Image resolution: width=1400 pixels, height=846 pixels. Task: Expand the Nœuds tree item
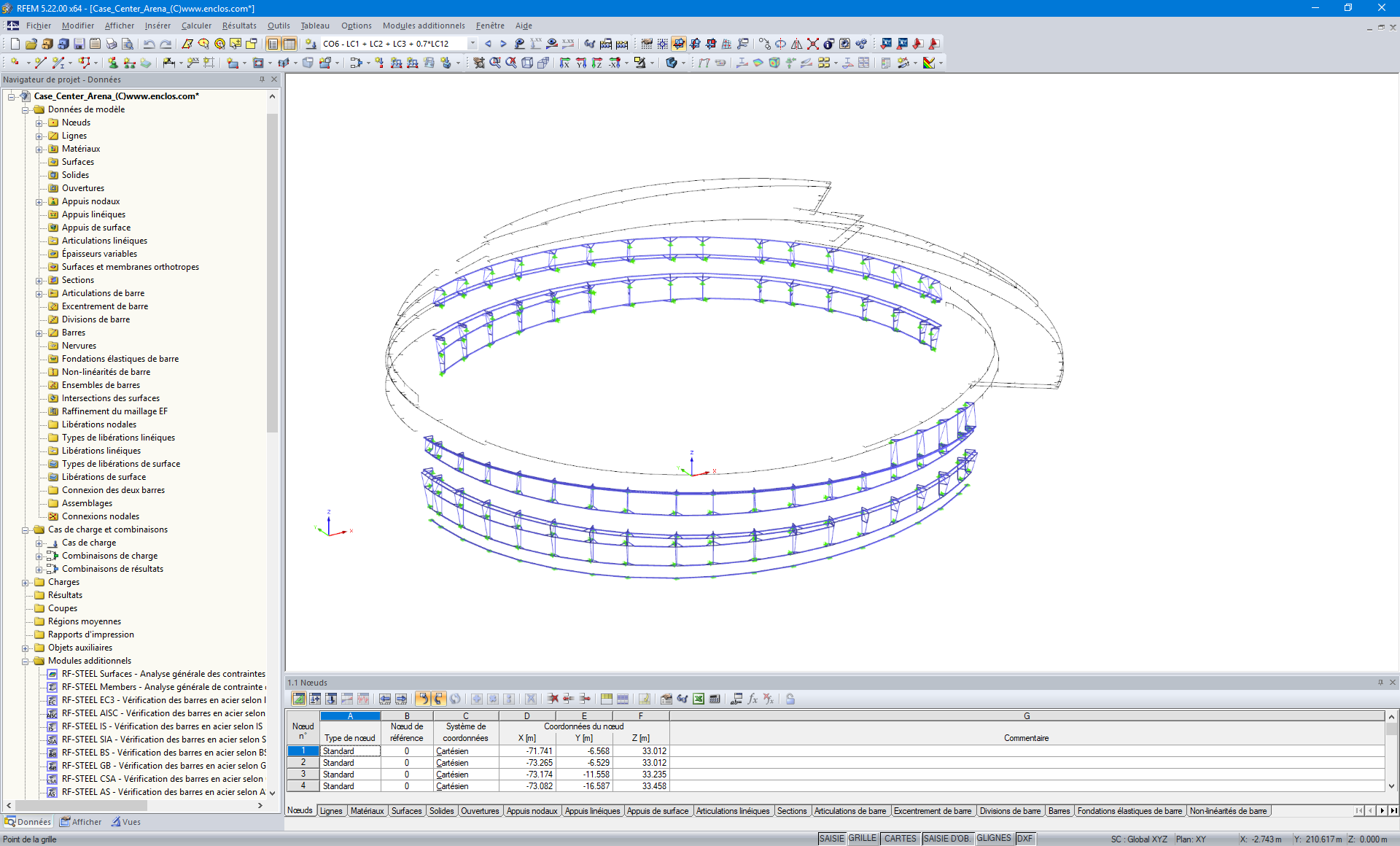tap(39, 123)
